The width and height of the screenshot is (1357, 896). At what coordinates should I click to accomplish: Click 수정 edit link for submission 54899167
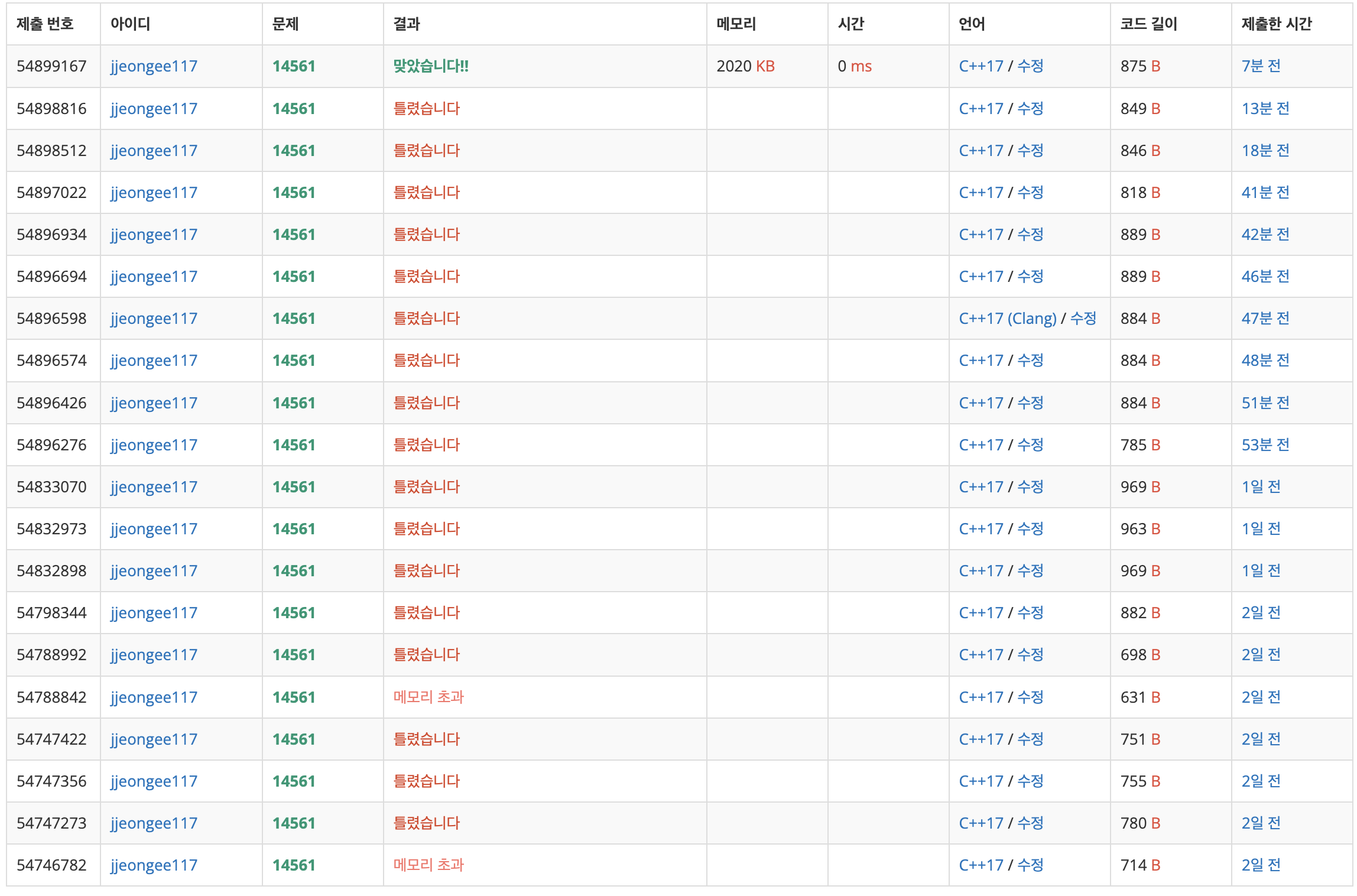pyautogui.click(x=1030, y=66)
